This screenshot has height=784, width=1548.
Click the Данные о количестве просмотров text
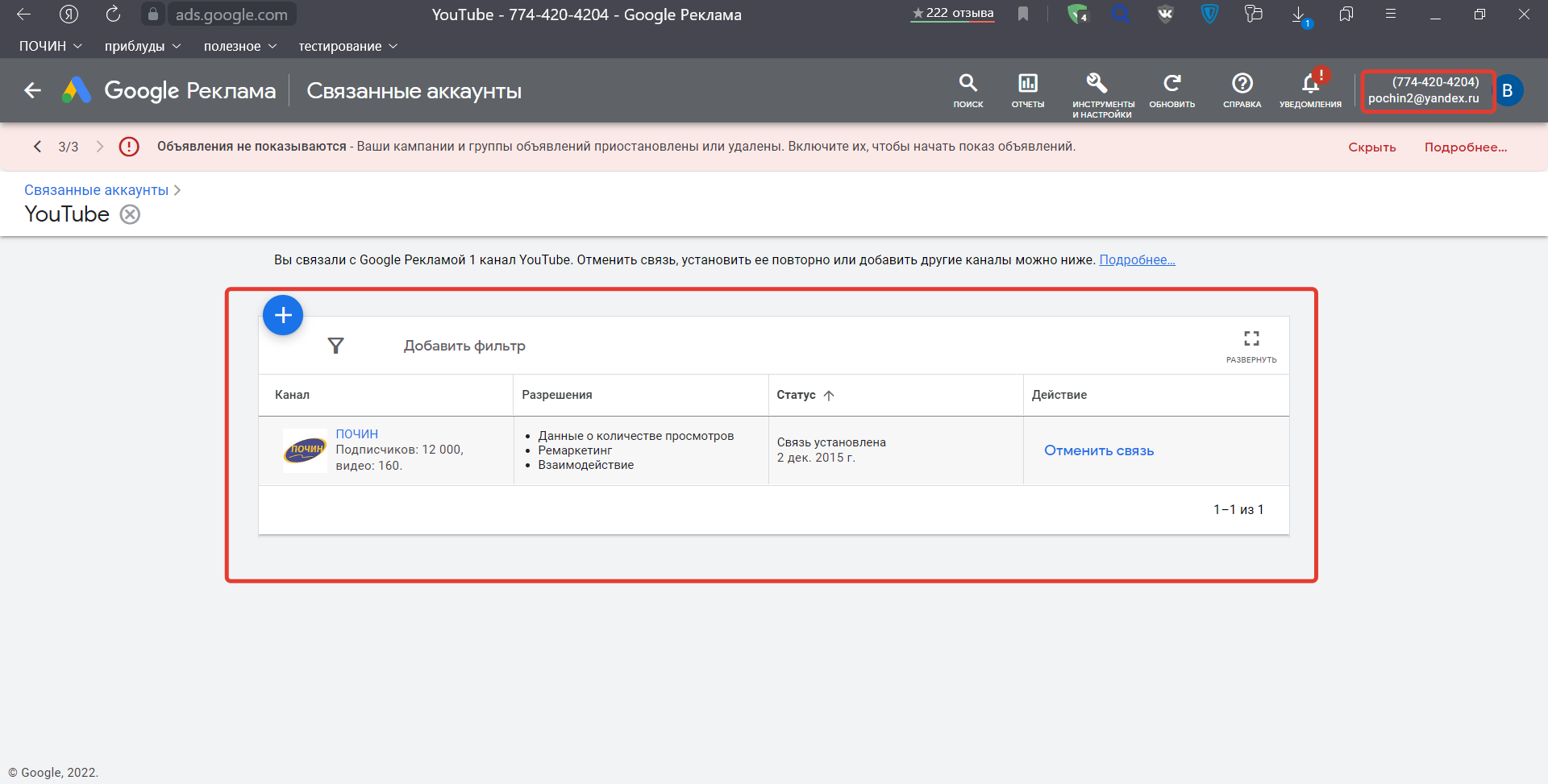(636, 436)
